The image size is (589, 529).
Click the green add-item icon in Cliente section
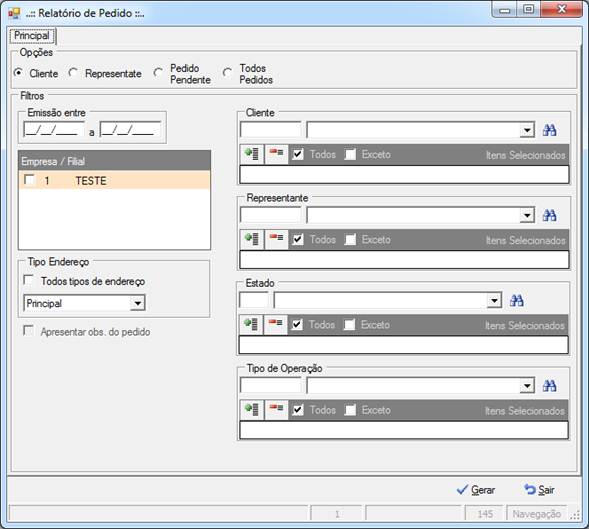pos(252,154)
